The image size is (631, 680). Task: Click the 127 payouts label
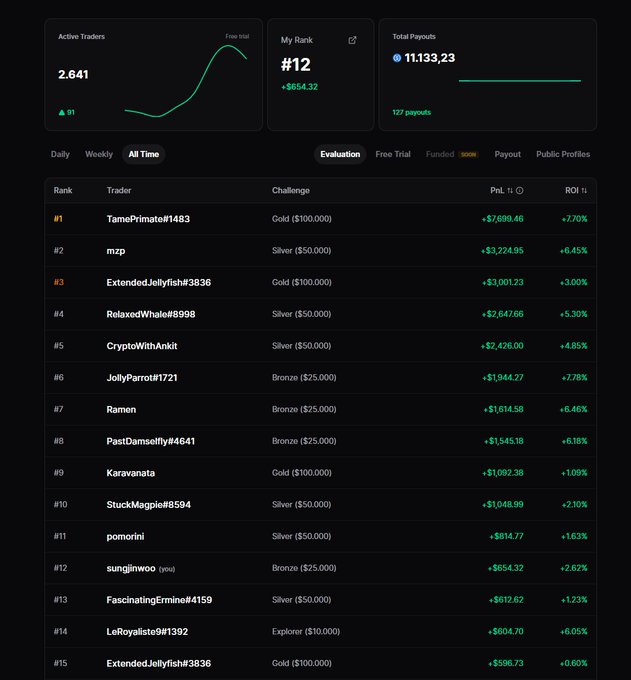point(412,112)
